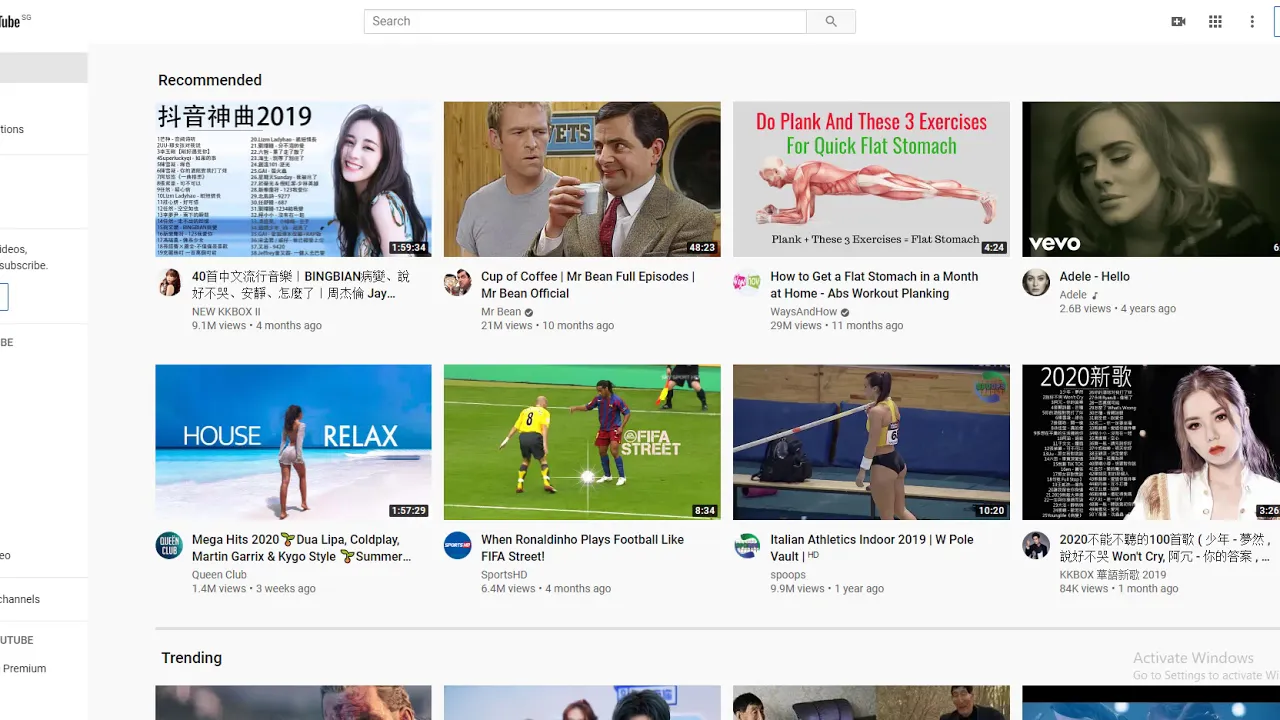The height and width of the screenshot is (720, 1280).
Task: Open Ronaldinho FIFA Street thumbnail
Action: pos(582,442)
